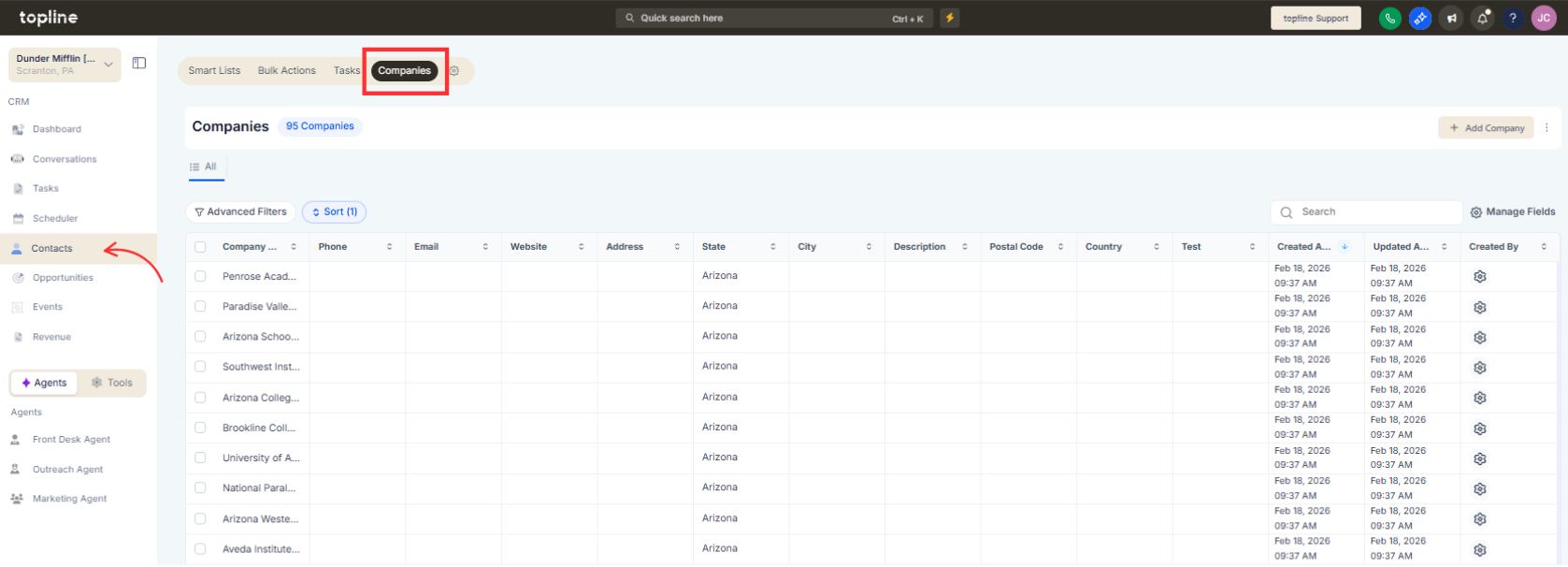Open Advanced Filters
Image resolution: width=1568 pixels, height=567 pixels.
pos(240,212)
